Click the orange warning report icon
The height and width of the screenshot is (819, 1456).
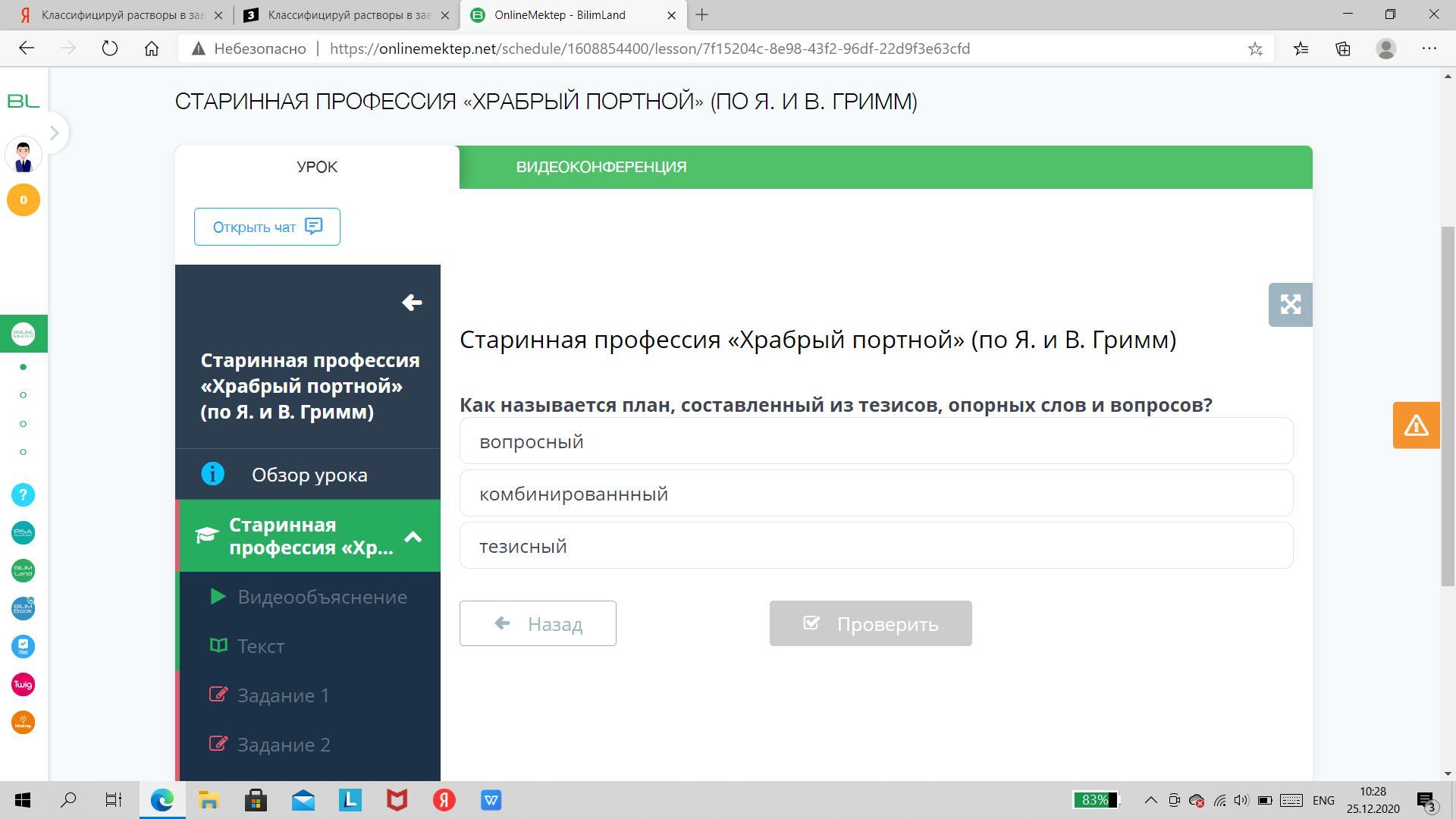tap(1416, 425)
